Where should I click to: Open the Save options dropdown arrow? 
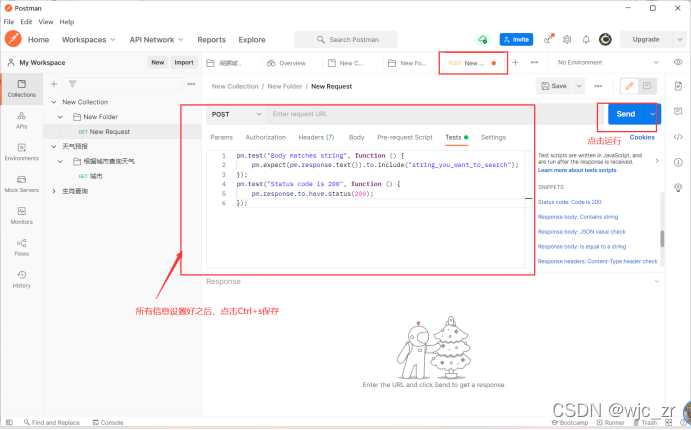[579, 86]
